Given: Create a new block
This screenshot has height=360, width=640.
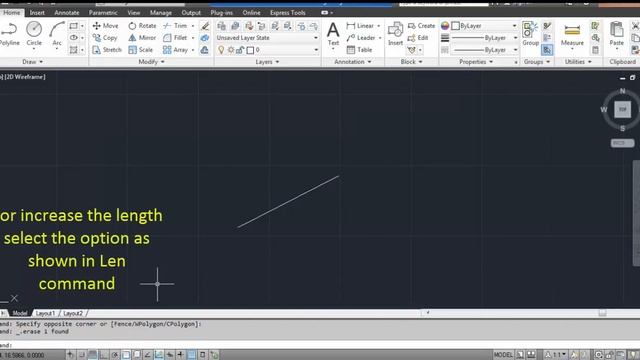Looking at the screenshot, I should pos(422,26).
